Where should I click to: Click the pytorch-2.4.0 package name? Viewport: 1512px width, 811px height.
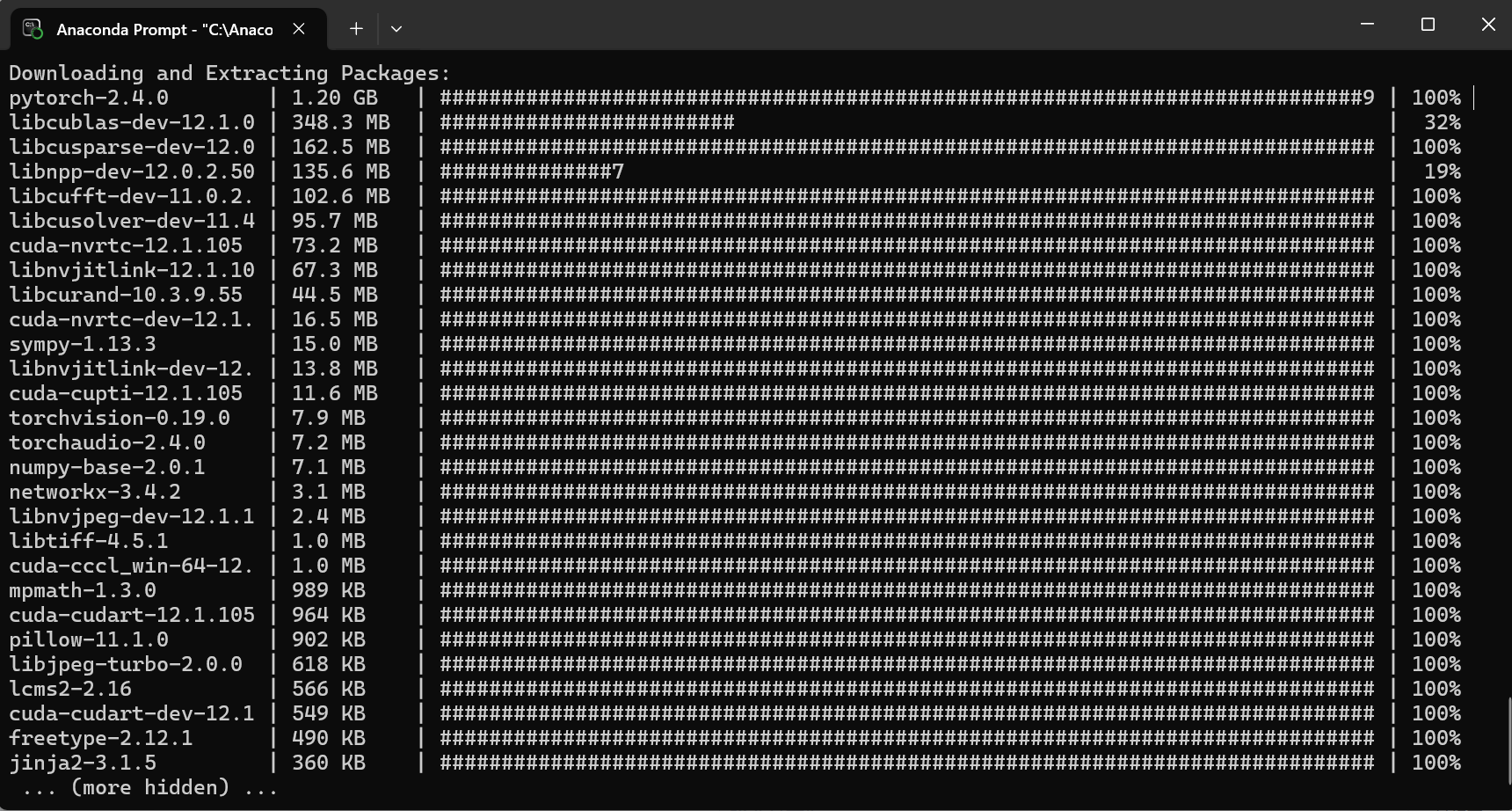pyautogui.click(x=89, y=98)
